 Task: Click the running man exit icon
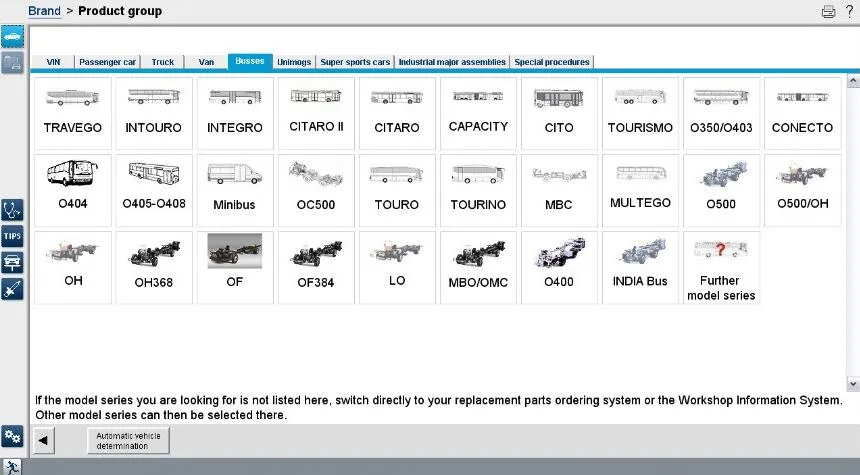(11, 467)
